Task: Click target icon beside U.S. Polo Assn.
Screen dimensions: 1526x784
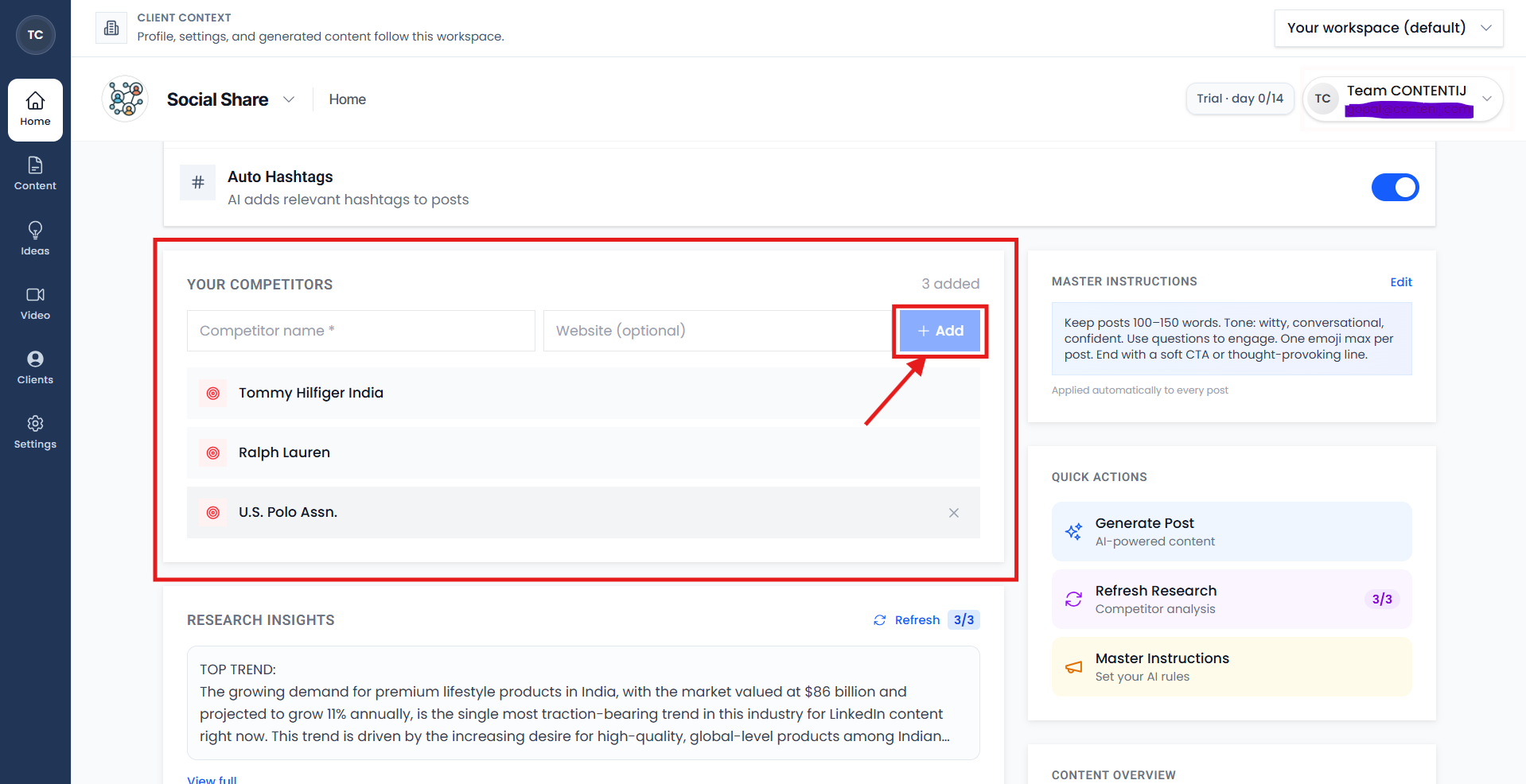Action: pyautogui.click(x=213, y=513)
